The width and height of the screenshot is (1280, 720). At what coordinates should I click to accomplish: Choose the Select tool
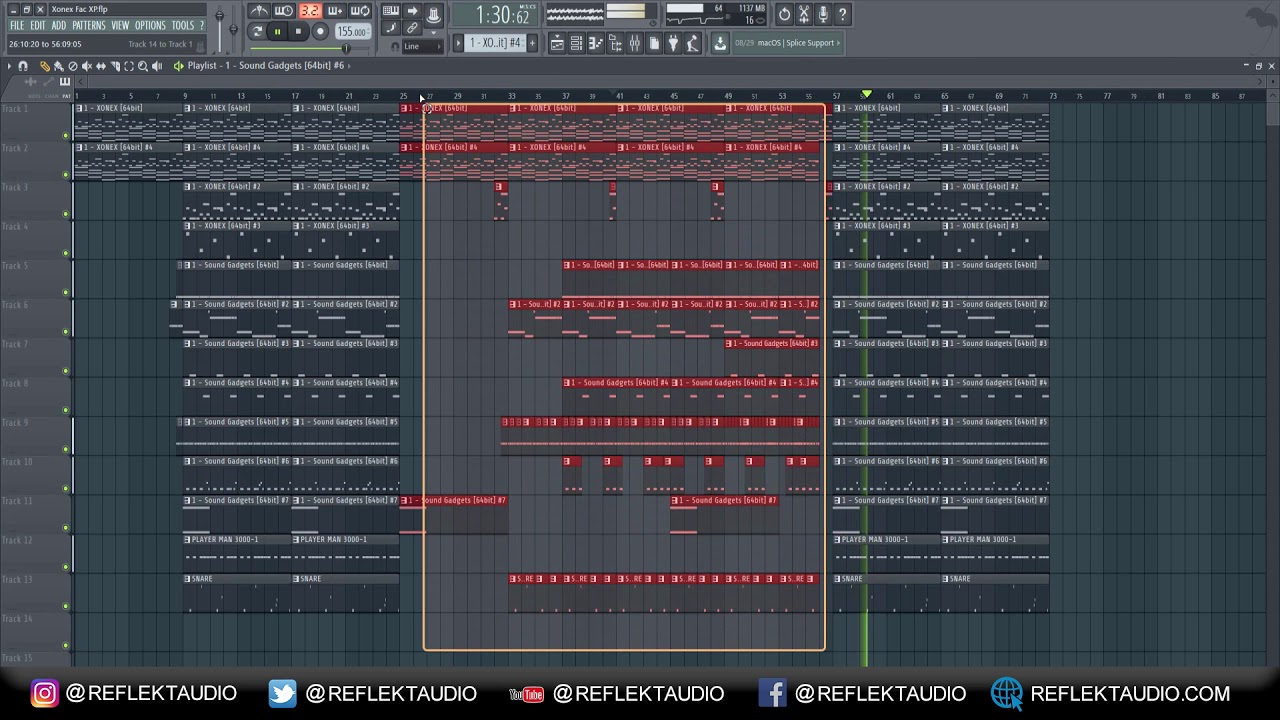(128, 66)
